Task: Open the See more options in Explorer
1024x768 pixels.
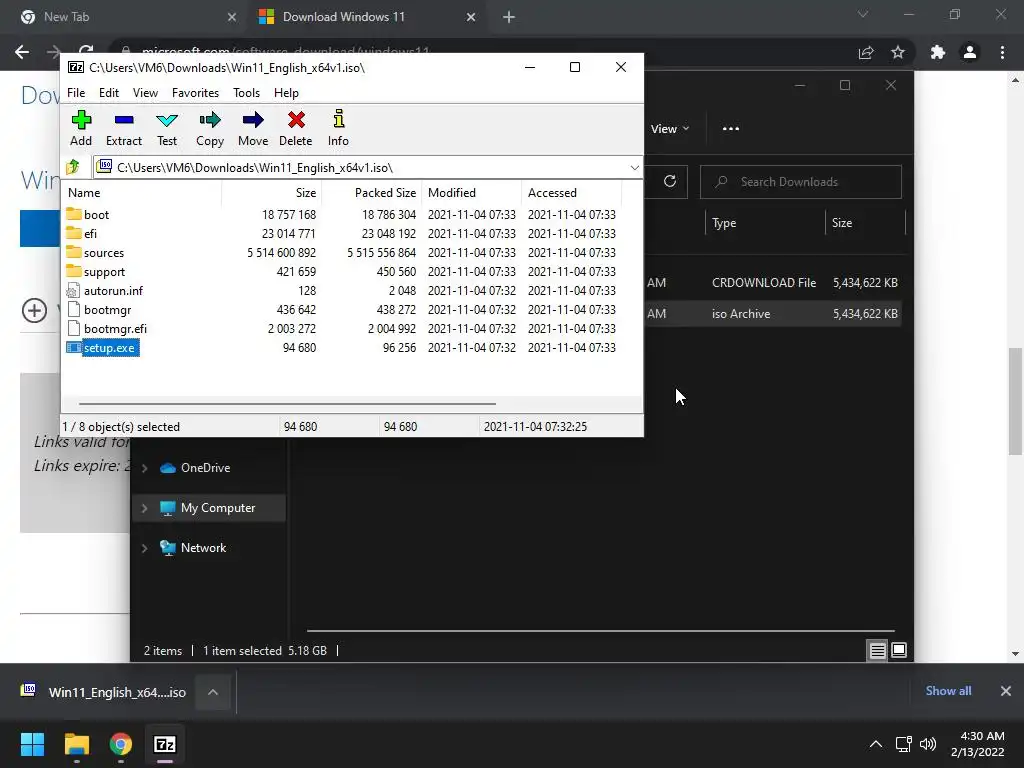Action: [x=731, y=129]
